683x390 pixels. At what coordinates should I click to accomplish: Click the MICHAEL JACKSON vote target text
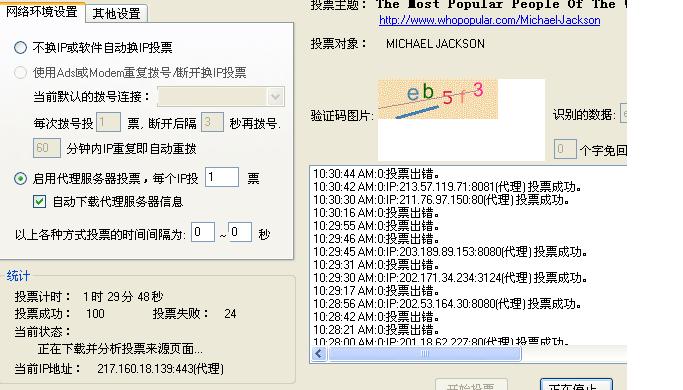pyautogui.click(x=435, y=44)
